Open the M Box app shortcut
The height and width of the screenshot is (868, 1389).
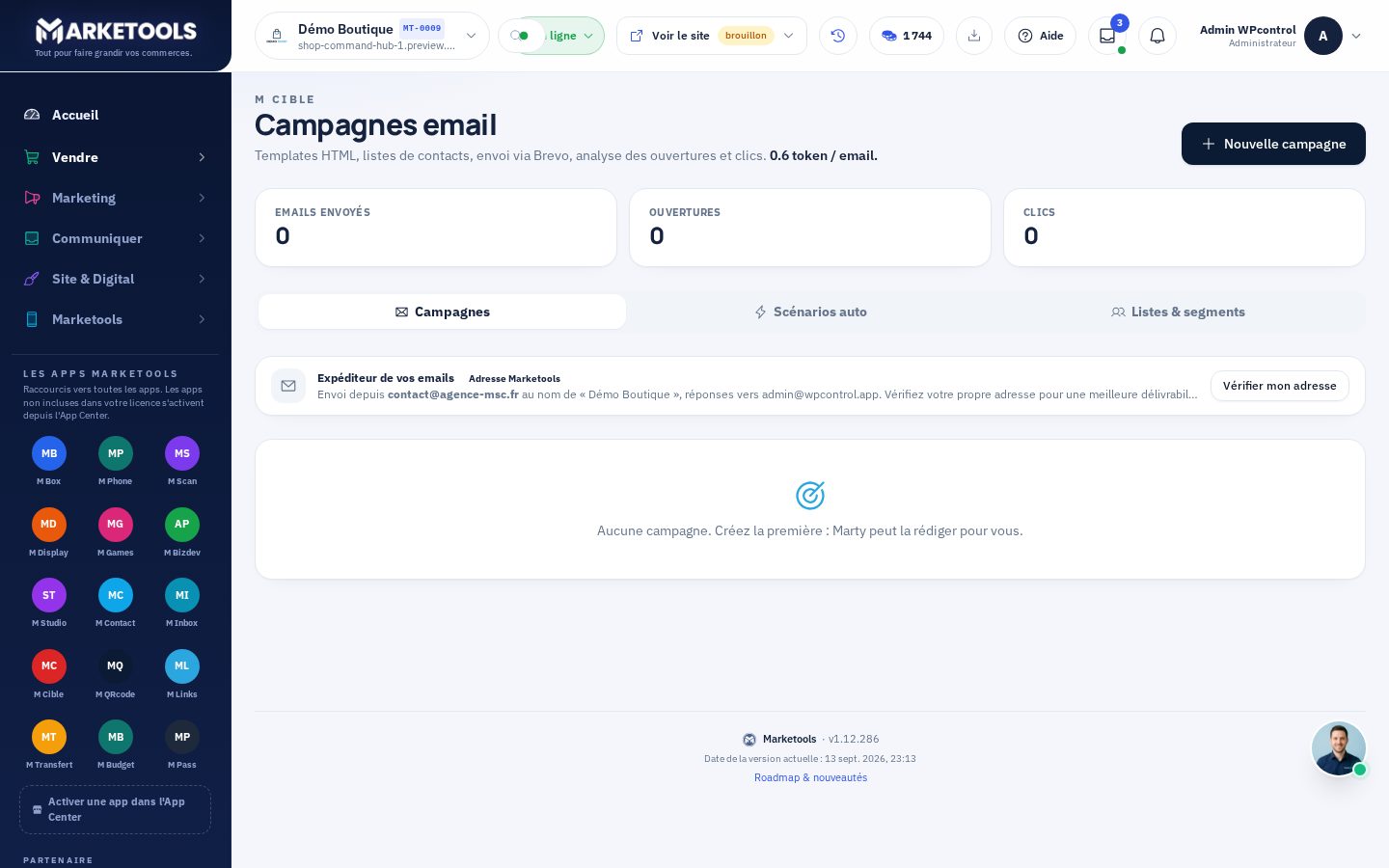coord(49,461)
